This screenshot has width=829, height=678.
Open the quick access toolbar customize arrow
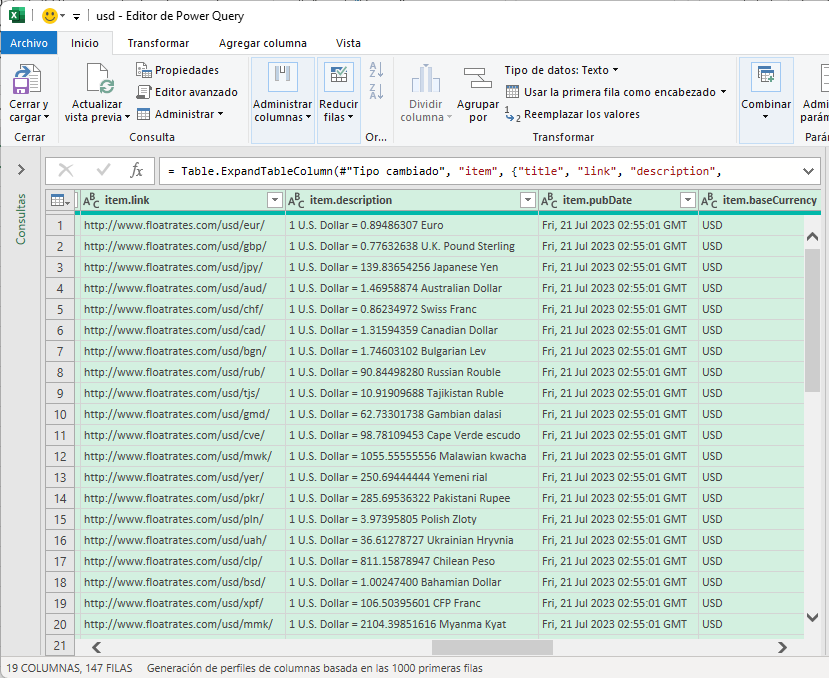point(77,17)
